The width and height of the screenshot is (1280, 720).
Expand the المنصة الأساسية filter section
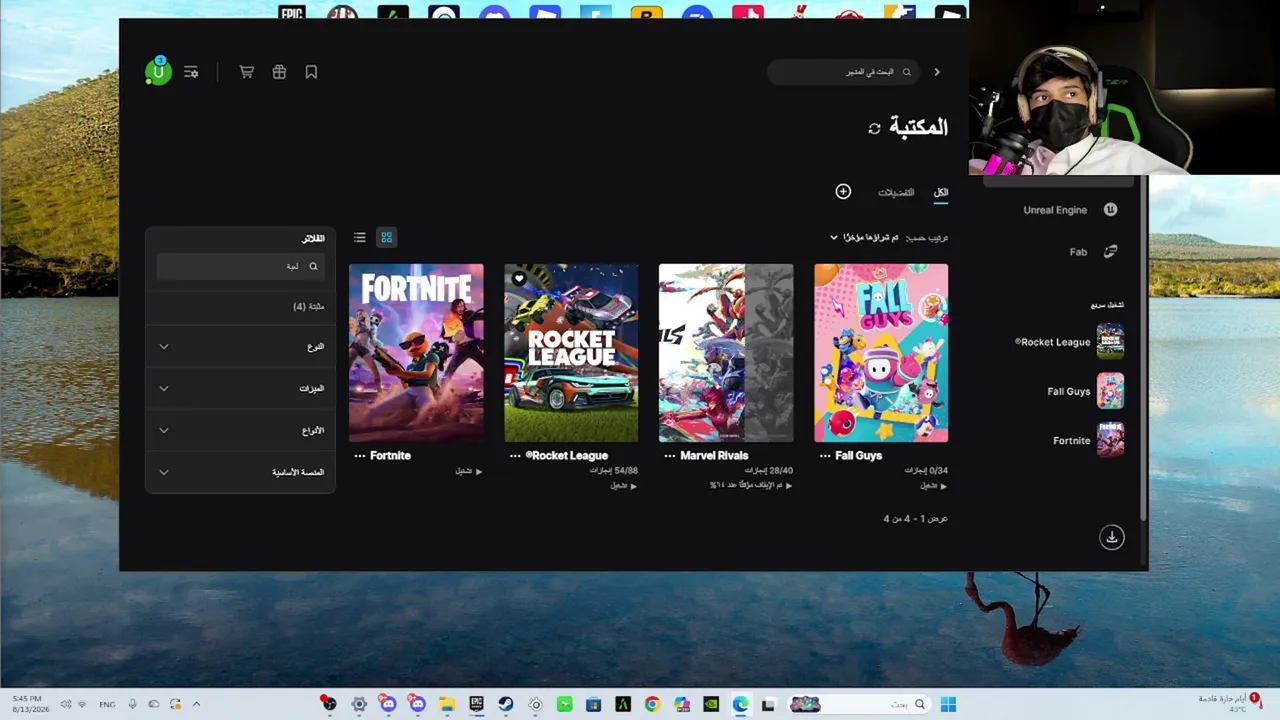pyautogui.click(x=240, y=472)
